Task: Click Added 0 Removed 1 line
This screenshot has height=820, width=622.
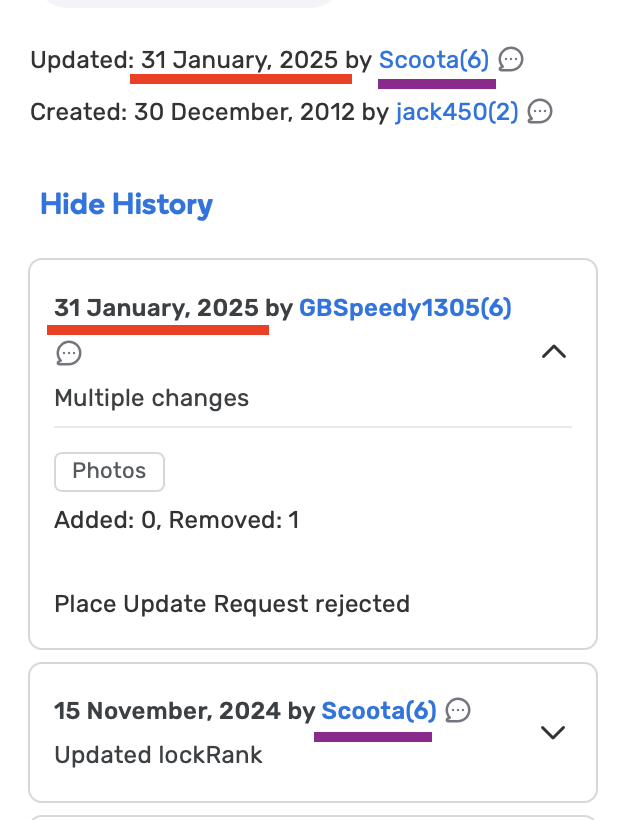Action: pos(177,520)
